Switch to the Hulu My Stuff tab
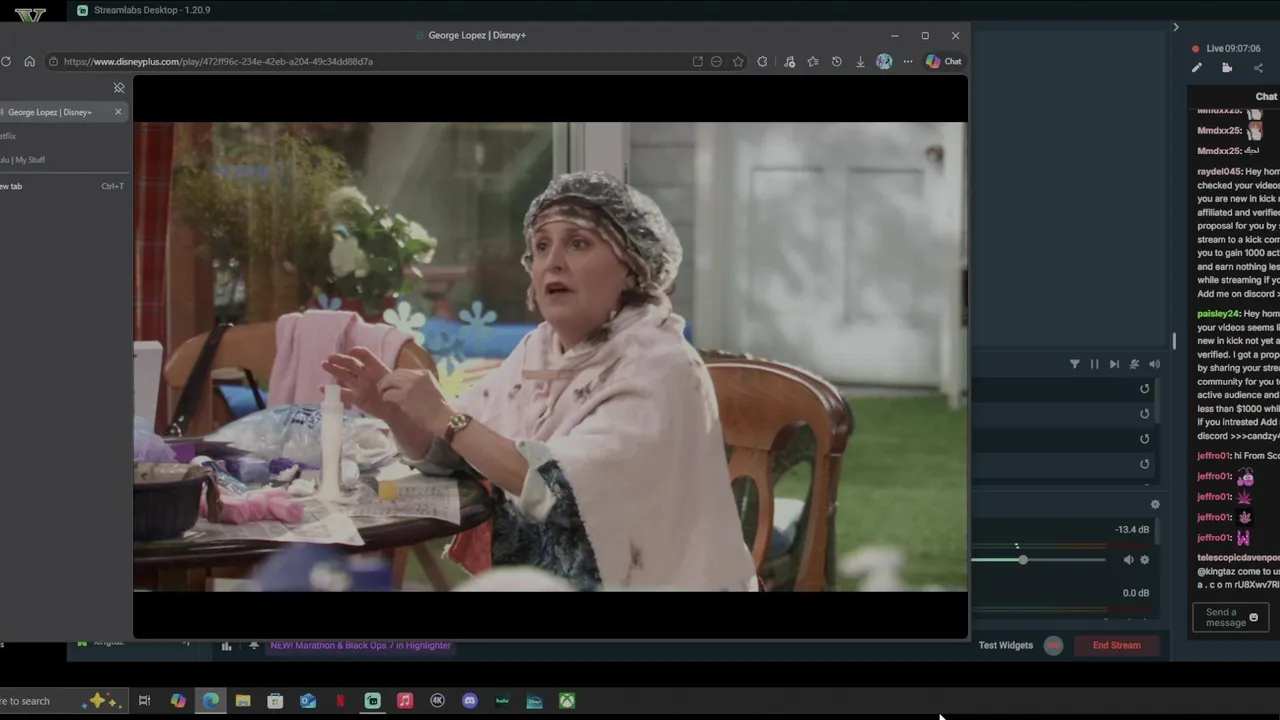 click(62, 160)
